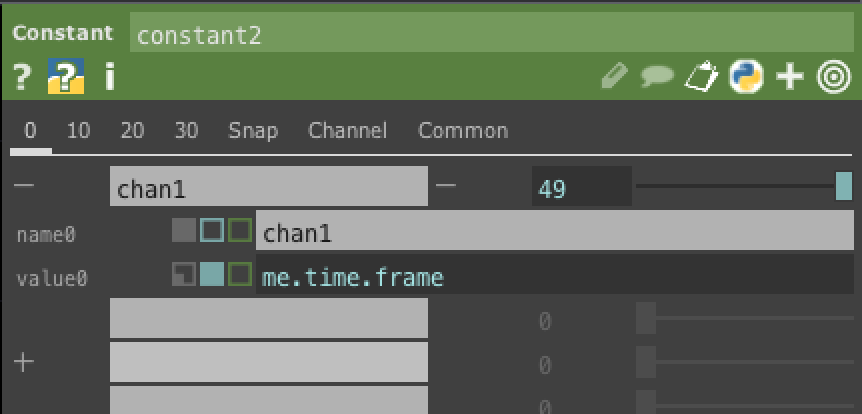Click the Python logo icon
The height and width of the screenshot is (414, 862).
tap(746, 77)
